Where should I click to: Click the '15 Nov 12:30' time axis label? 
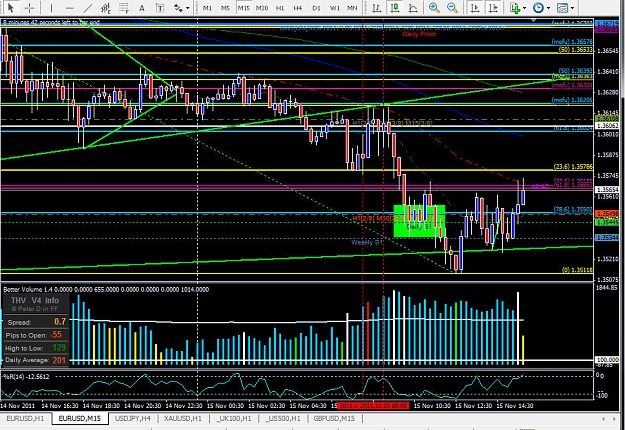474,406
